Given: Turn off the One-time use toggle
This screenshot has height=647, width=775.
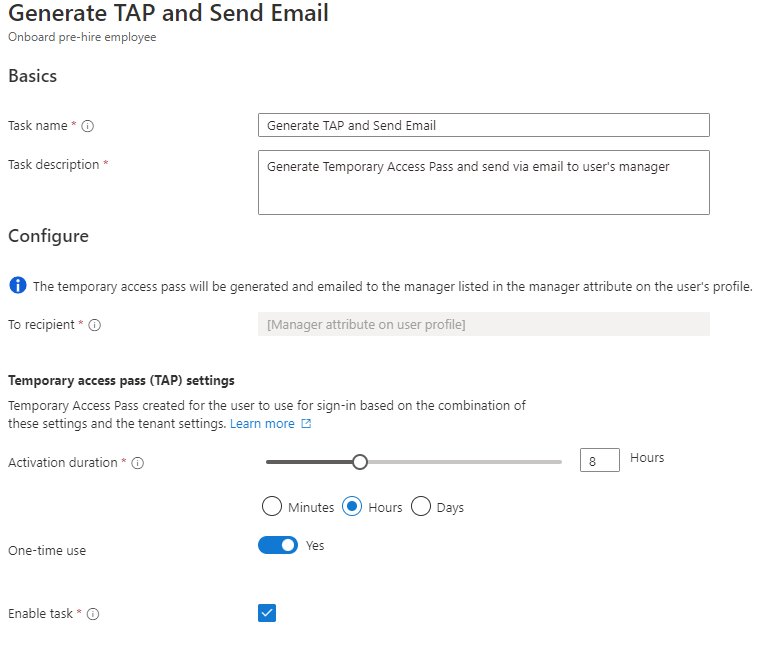Looking at the screenshot, I should click(278, 545).
